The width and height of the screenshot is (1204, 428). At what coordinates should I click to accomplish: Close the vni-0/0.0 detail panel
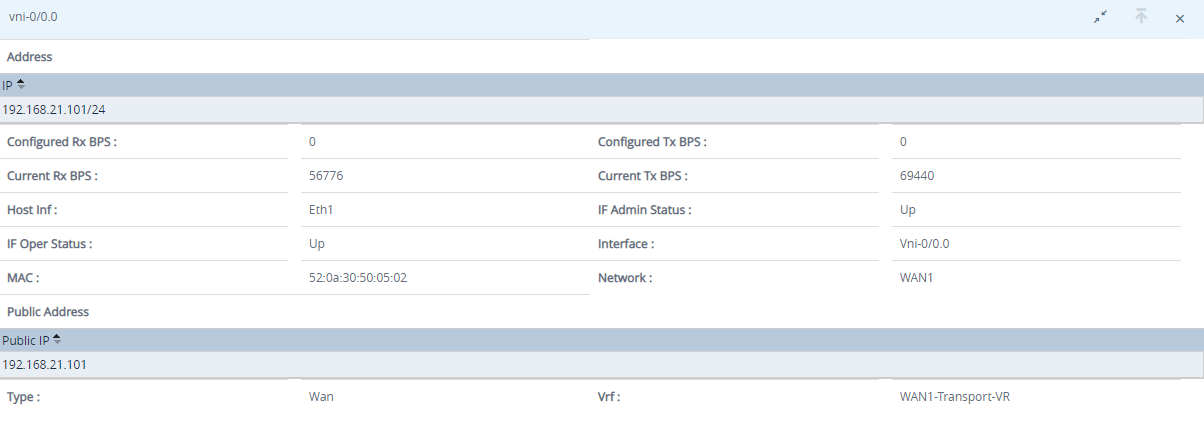tap(1180, 18)
